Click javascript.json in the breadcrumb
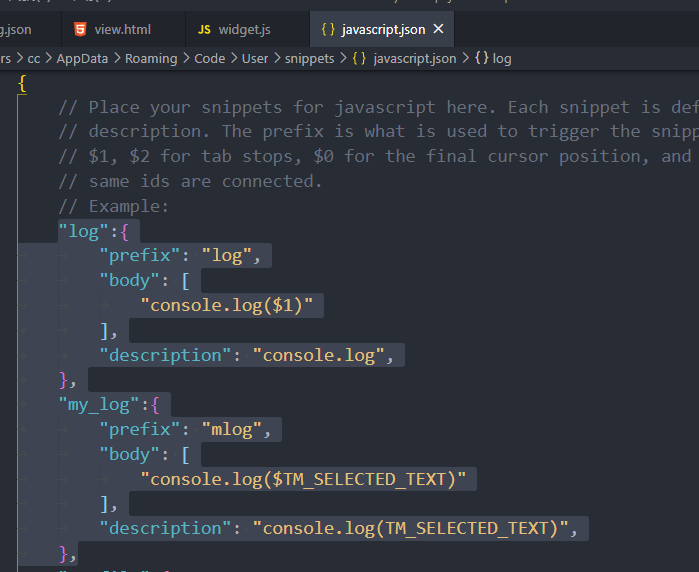Screen dimensions: 699x572 415,58
